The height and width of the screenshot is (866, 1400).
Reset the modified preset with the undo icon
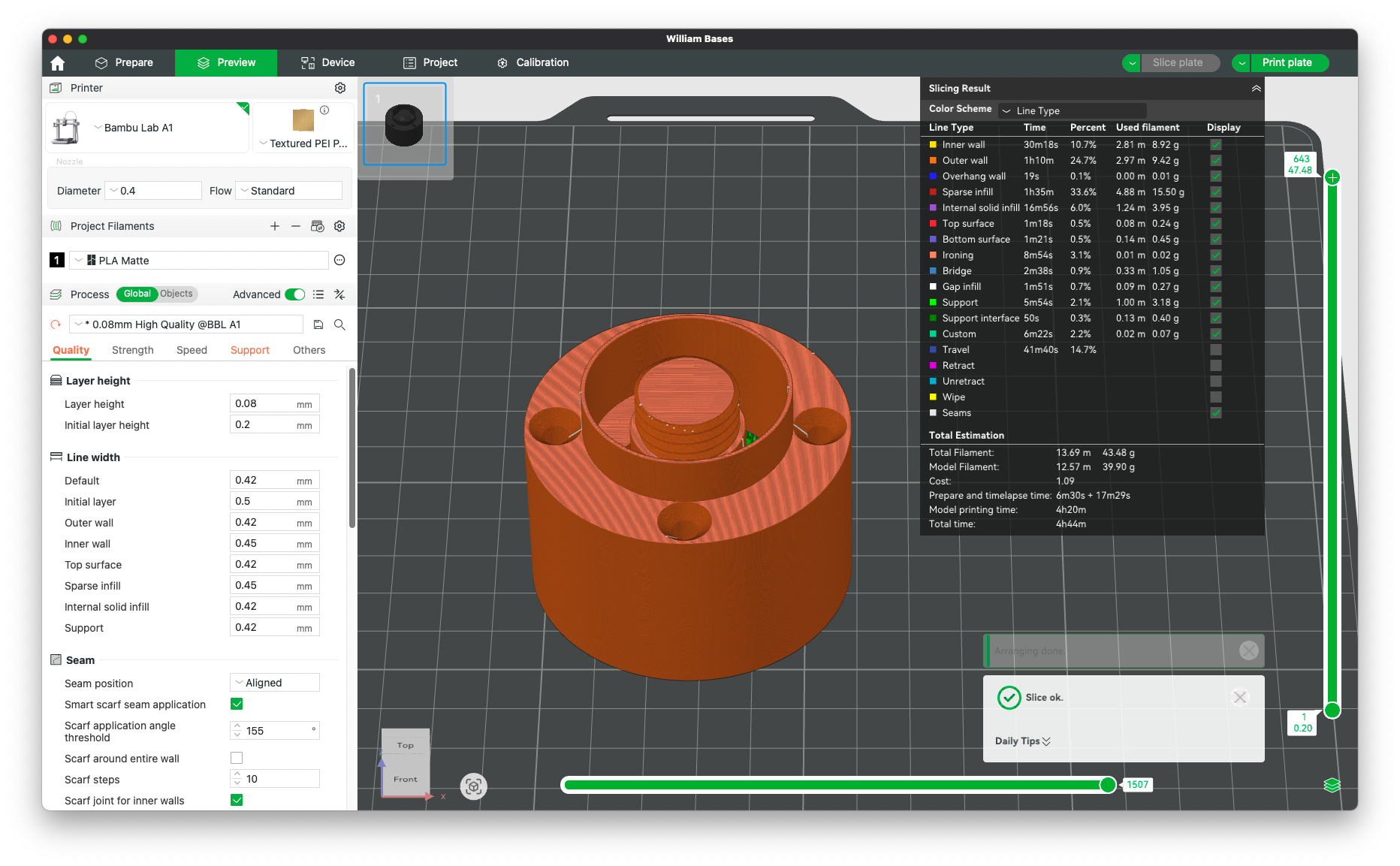[56, 324]
